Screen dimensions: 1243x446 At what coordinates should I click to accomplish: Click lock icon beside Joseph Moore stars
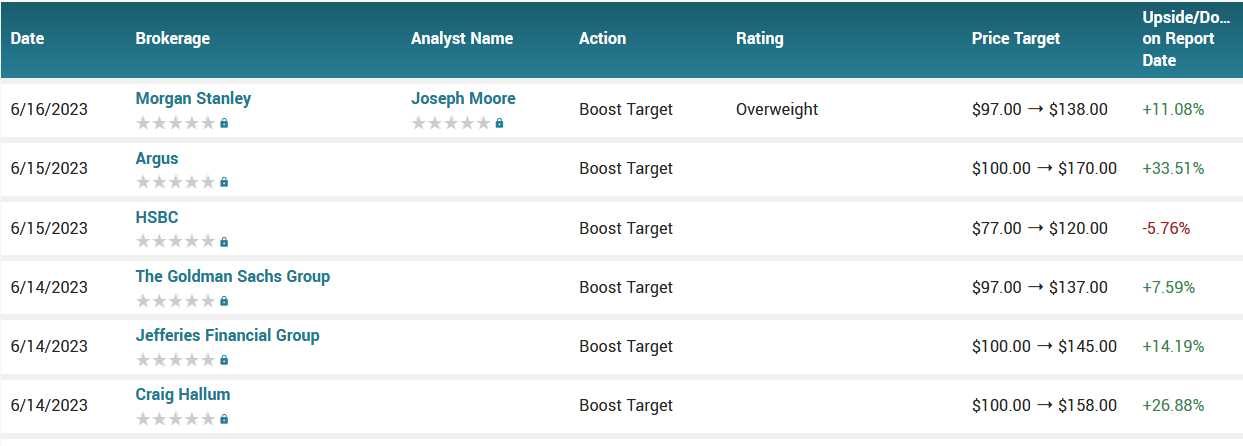499,123
